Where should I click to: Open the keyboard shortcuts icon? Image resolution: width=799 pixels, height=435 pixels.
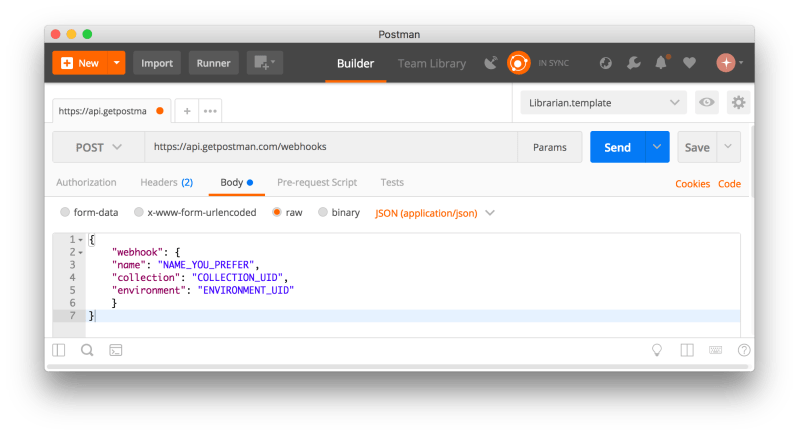715,350
